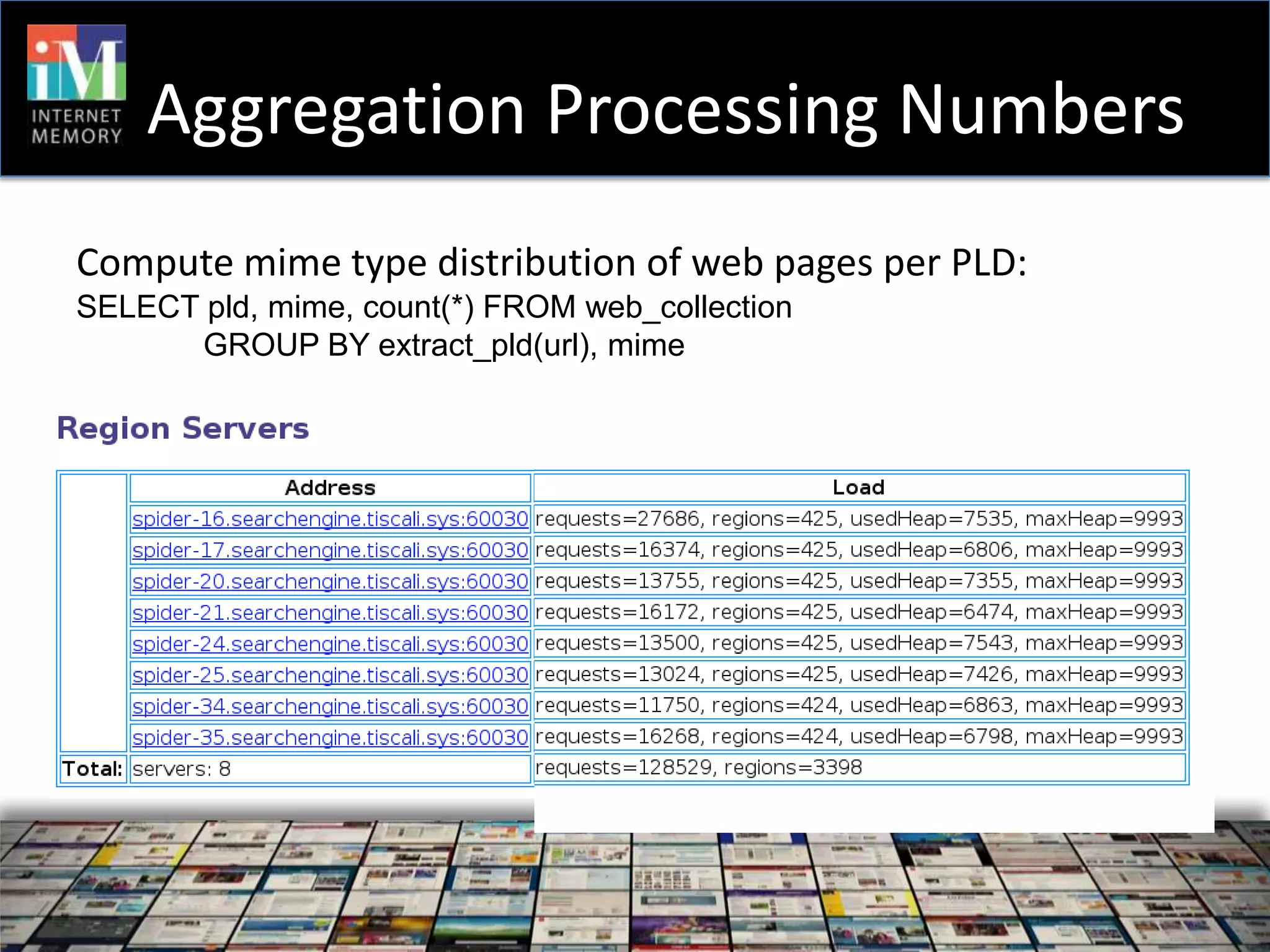The width and height of the screenshot is (1270, 952).
Task: Click the Region Servers heading
Action: click(183, 428)
